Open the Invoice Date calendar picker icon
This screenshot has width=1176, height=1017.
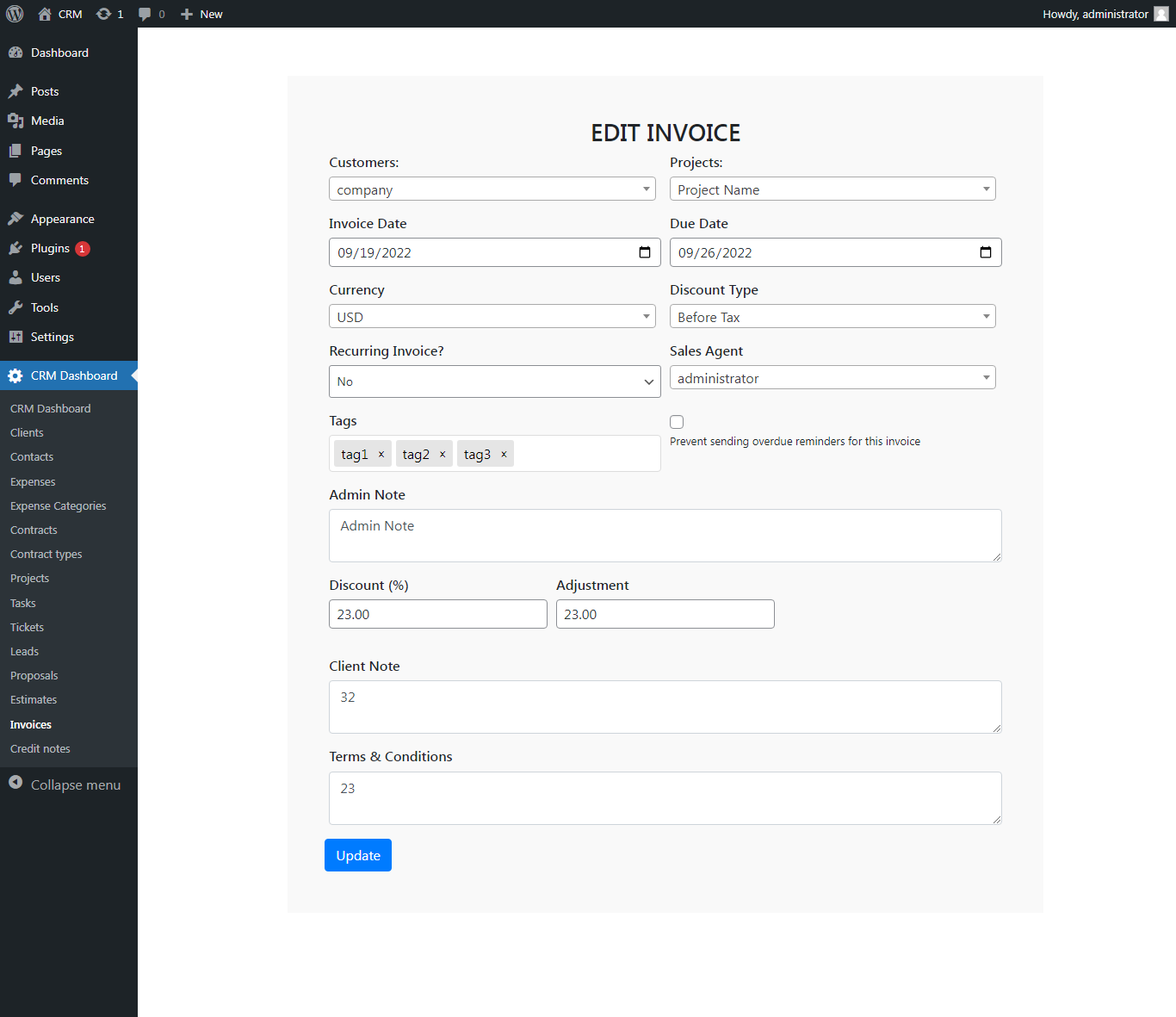tap(644, 252)
